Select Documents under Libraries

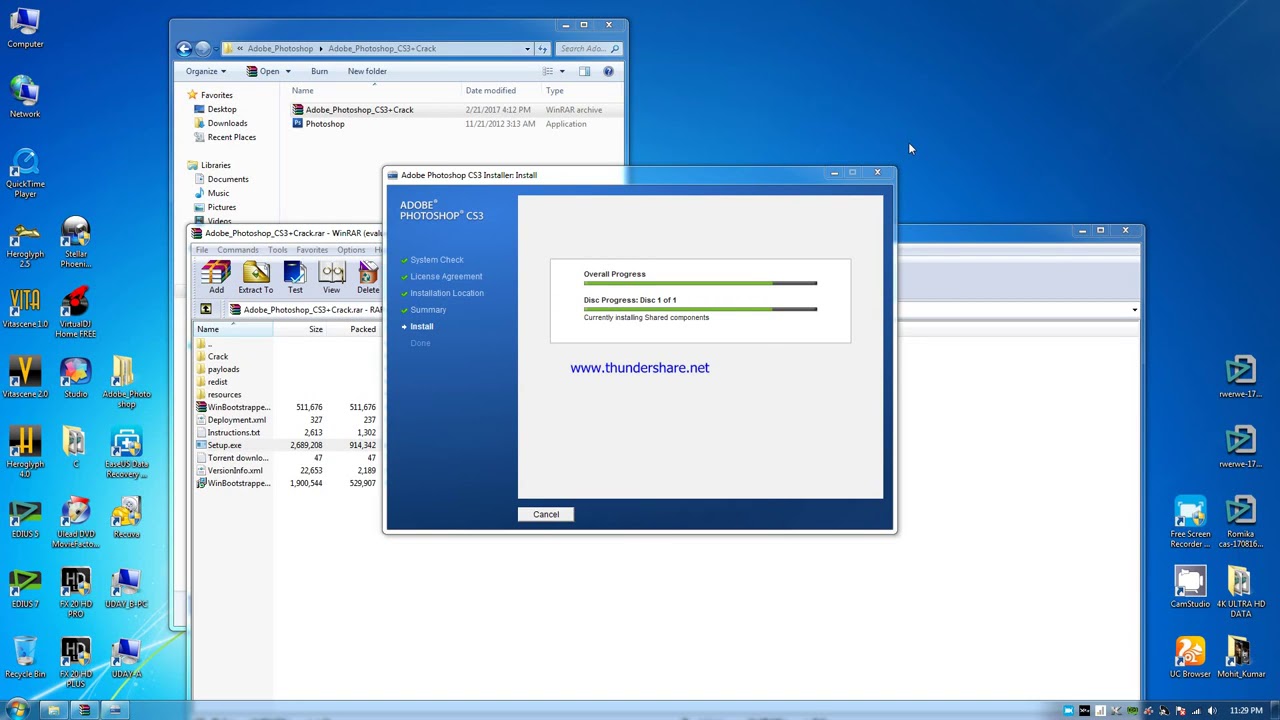[228, 179]
